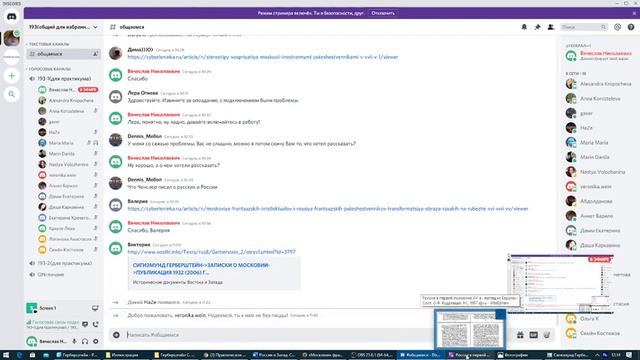
Task: Join voice channel 193-1(для практикума)
Action: 63,78
